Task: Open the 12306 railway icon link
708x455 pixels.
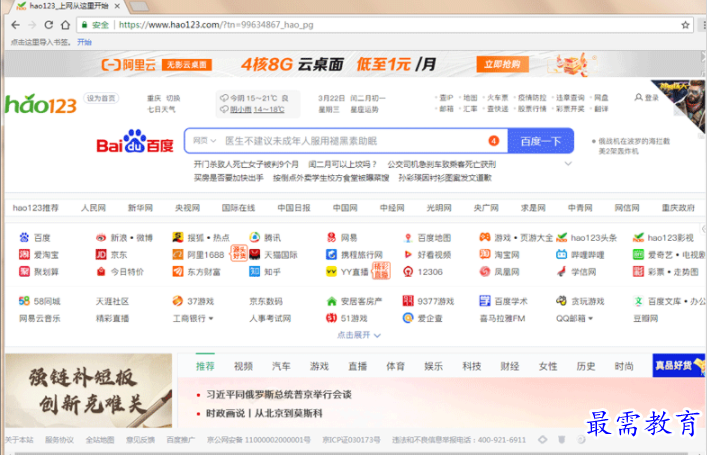Action: (x=408, y=272)
